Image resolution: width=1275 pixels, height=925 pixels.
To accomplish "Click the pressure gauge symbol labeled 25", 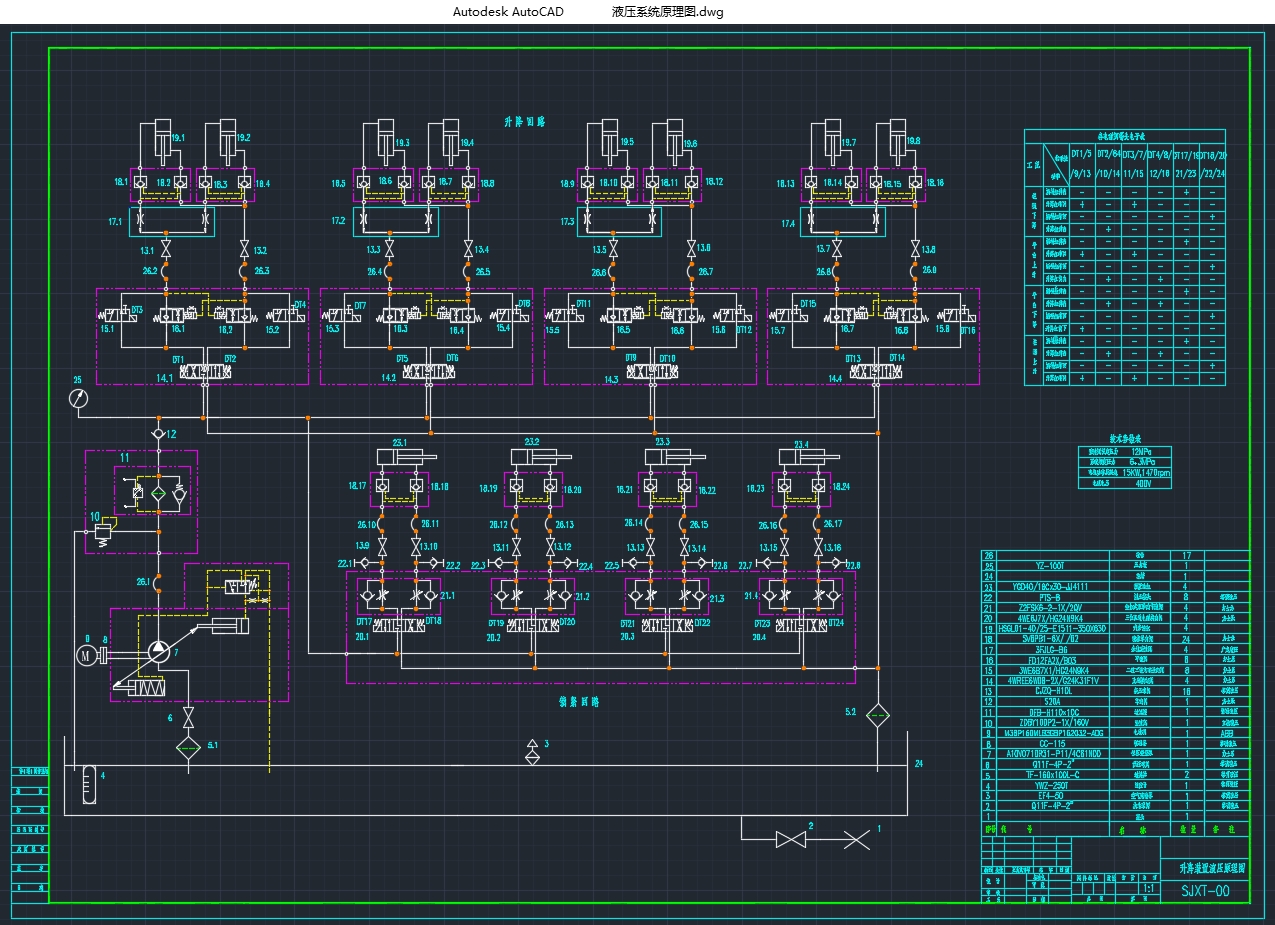I will click(x=79, y=397).
